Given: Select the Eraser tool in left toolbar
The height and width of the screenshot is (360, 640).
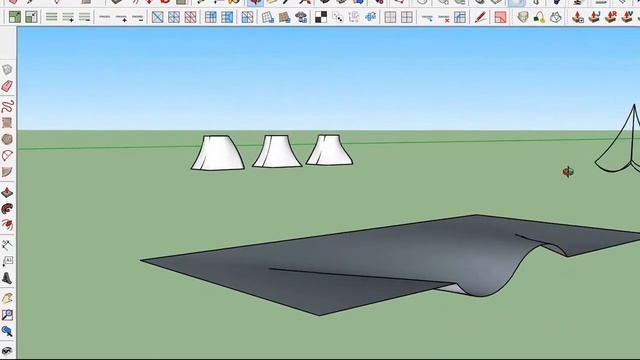Looking at the screenshot, I should 7,86.
